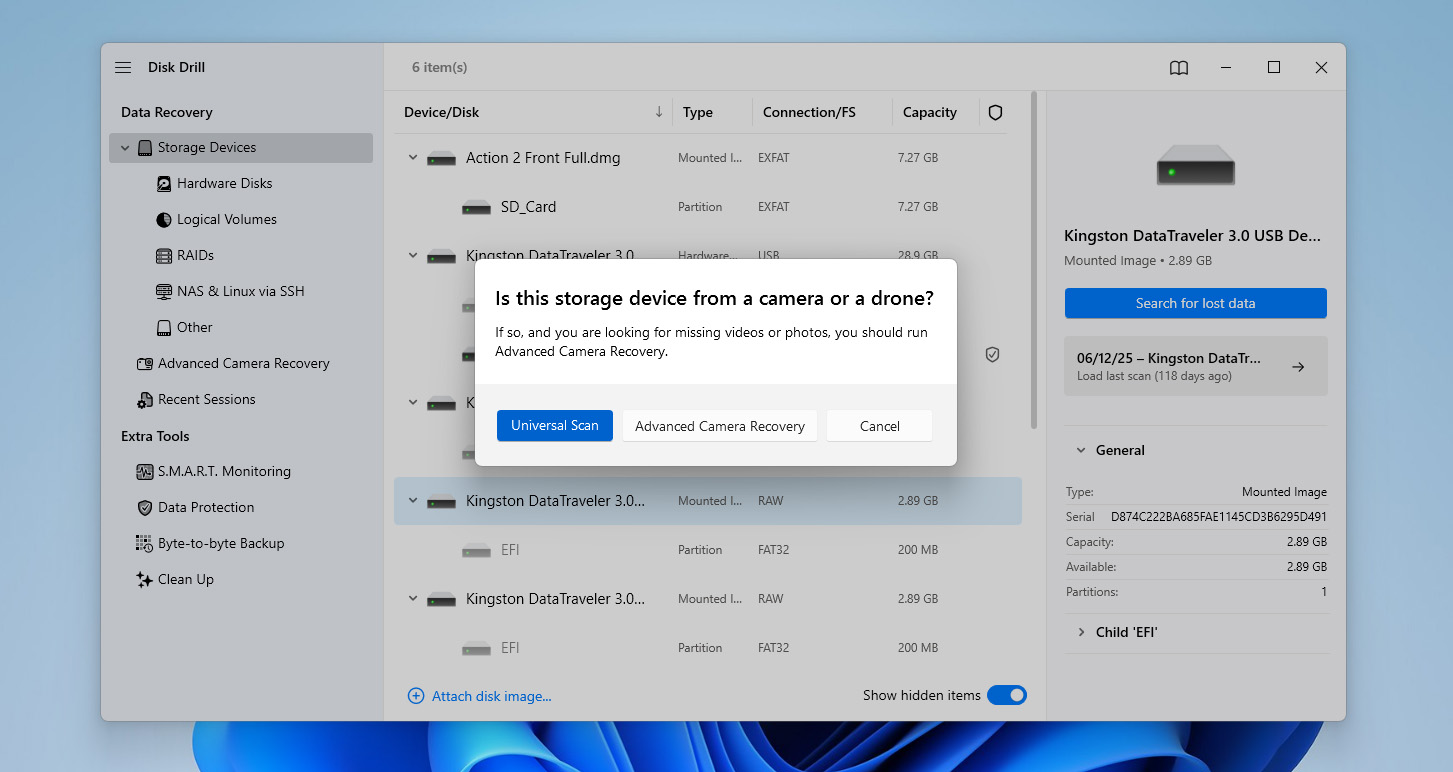Collapse the Storage Devices tree
The width and height of the screenshot is (1453, 772).
(125, 148)
